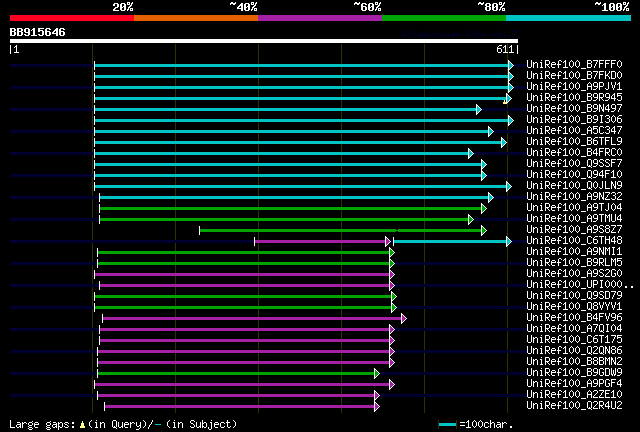Click the cyan arrowhead ending the C6TH48 alignment
The width and height of the screenshot is (640, 432).
tap(509, 242)
